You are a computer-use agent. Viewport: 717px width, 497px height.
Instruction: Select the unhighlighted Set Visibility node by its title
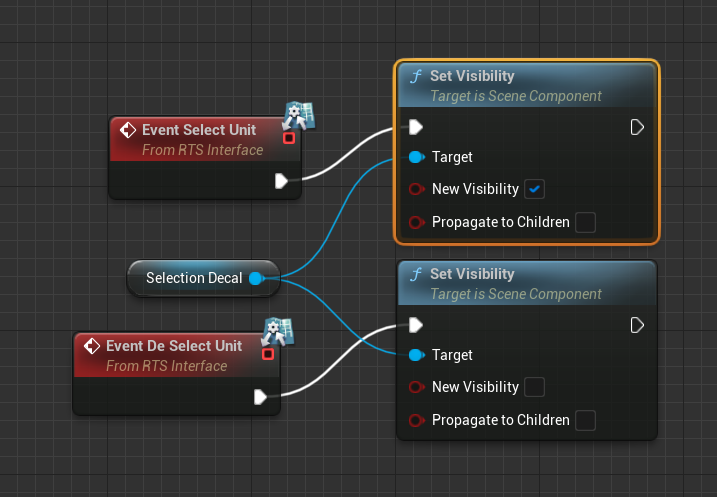click(x=472, y=274)
